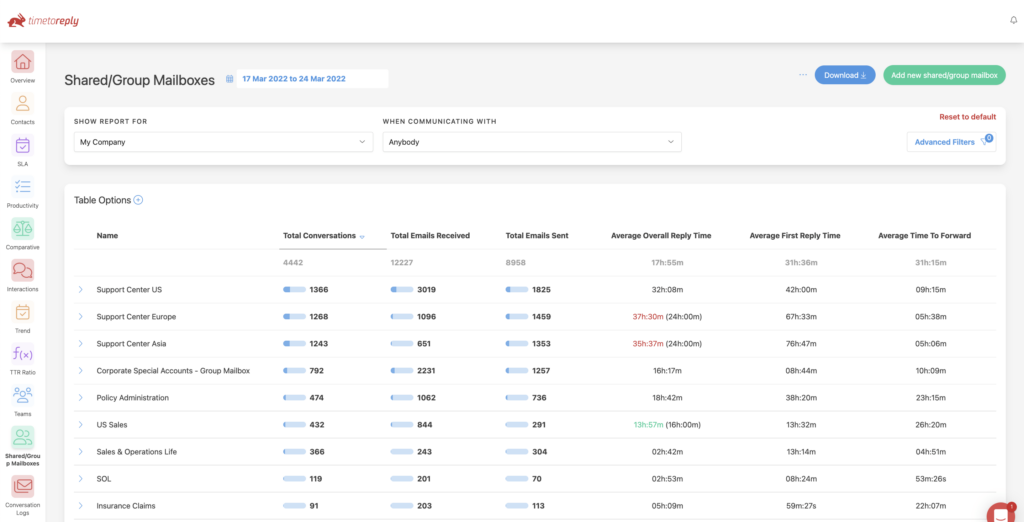This screenshot has width=1024, height=522.
Task: Click the date range 17 Mar 2022 field
Action: click(312, 78)
